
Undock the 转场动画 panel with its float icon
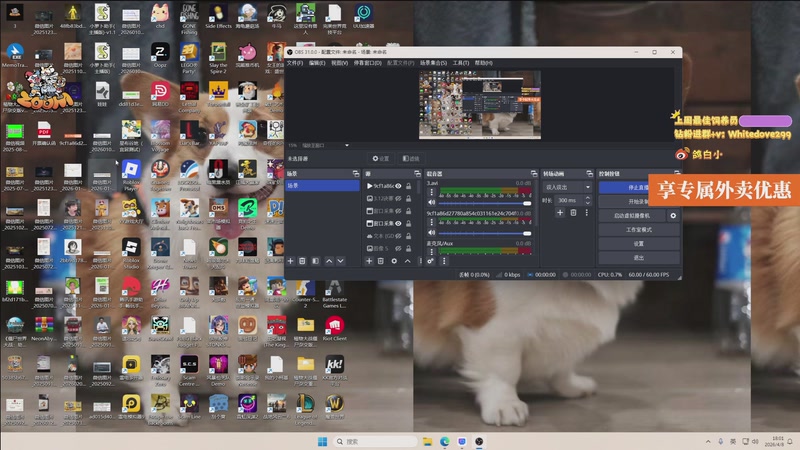point(589,174)
